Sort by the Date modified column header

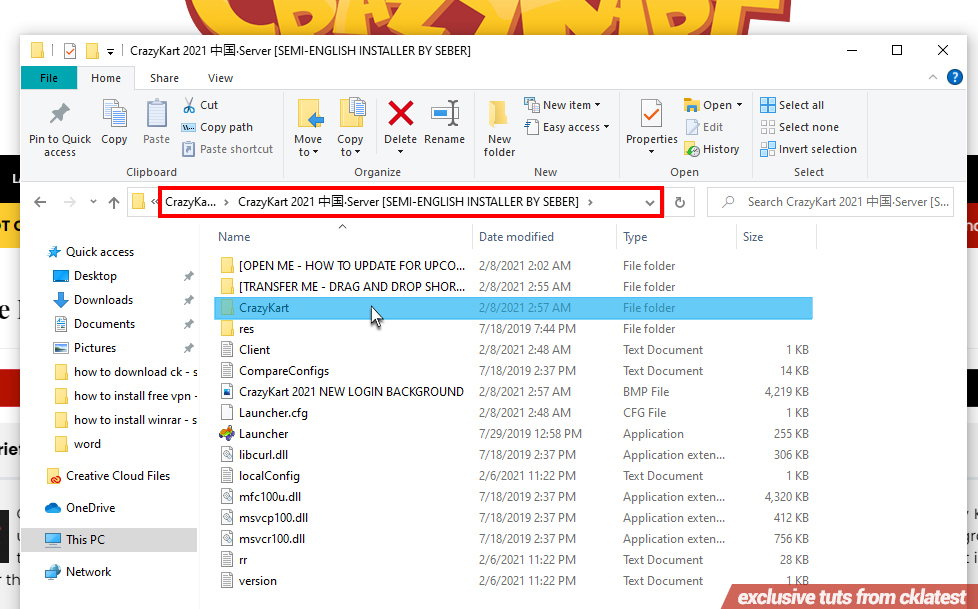pyautogui.click(x=545, y=237)
